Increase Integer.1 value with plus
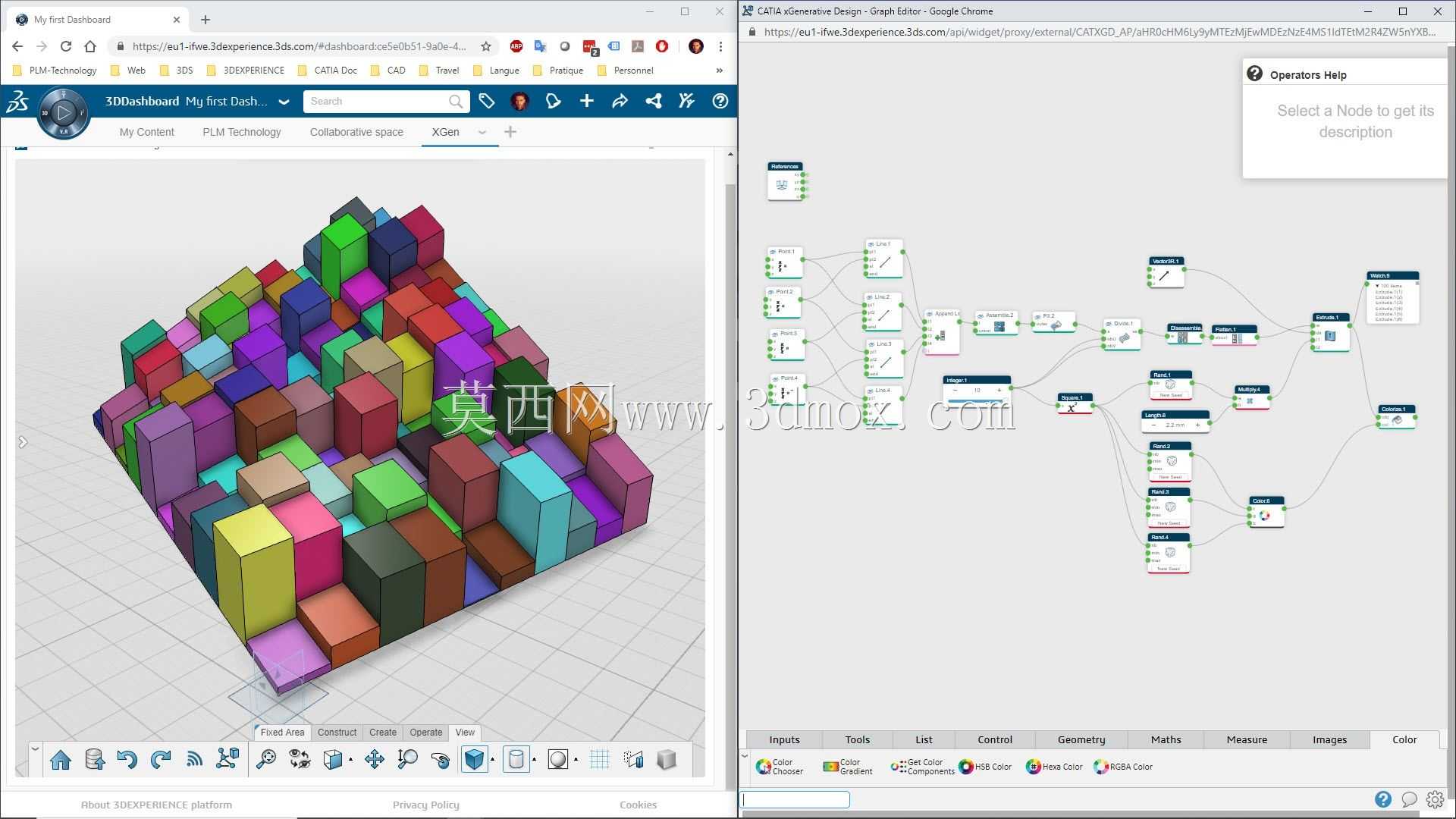1456x819 pixels. (x=999, y=391)
